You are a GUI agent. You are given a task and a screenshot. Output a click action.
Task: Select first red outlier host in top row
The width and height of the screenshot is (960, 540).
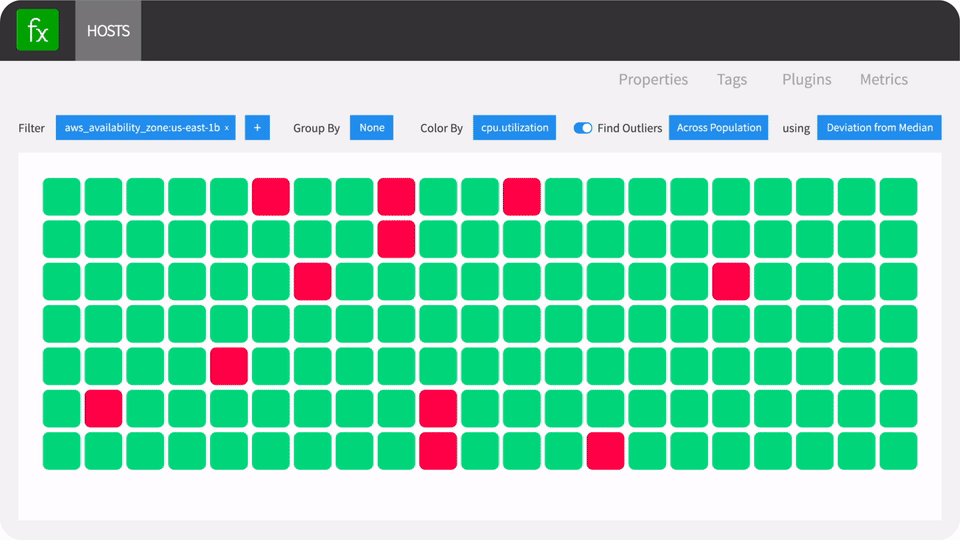tap(271, 197)
